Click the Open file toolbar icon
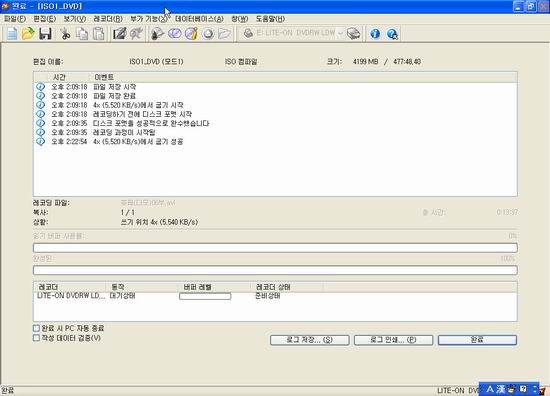The height and width of the screenshot is (396, 550). 28,34
